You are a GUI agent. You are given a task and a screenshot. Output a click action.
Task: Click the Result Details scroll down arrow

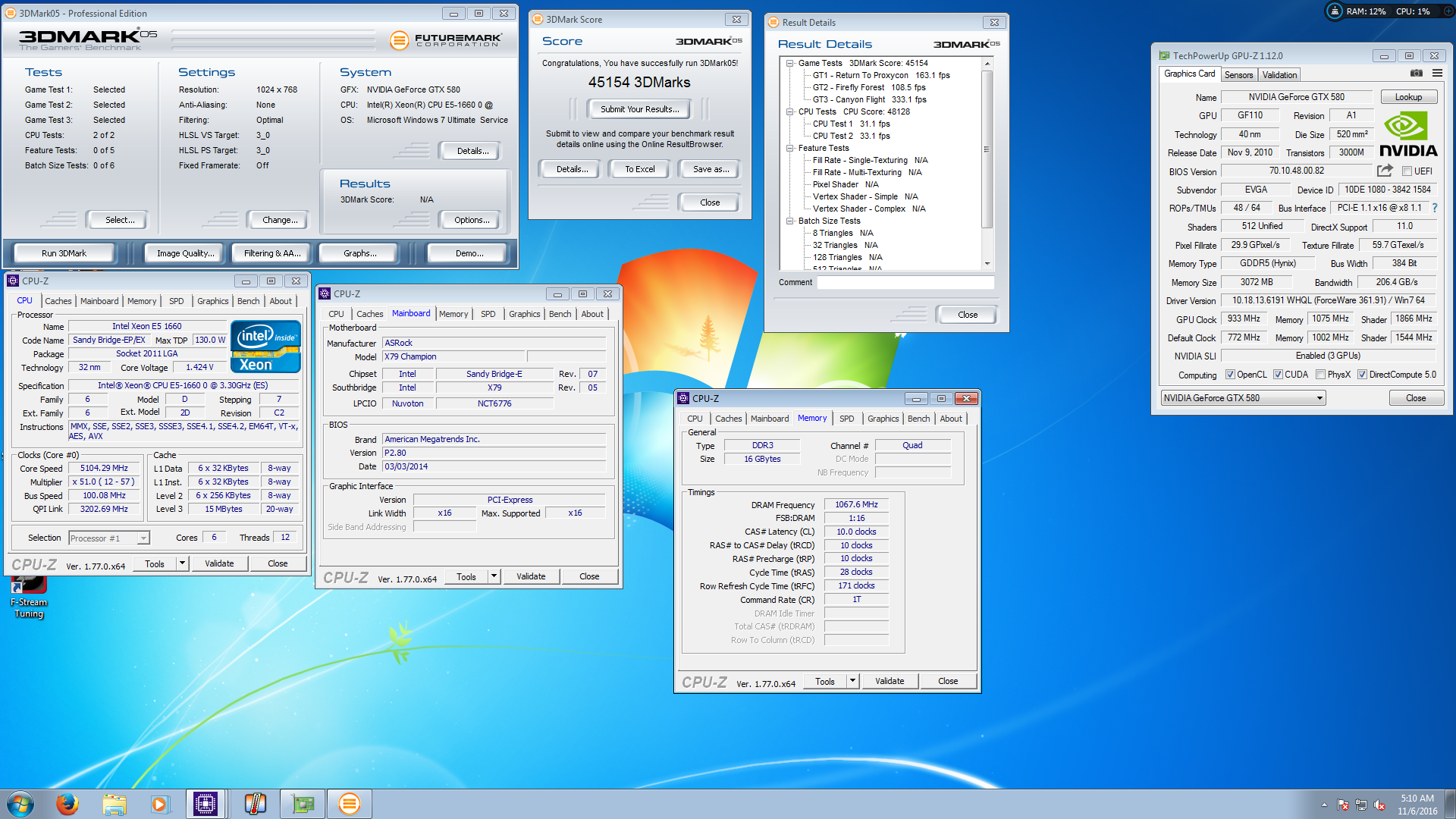(x=987, y=263)
